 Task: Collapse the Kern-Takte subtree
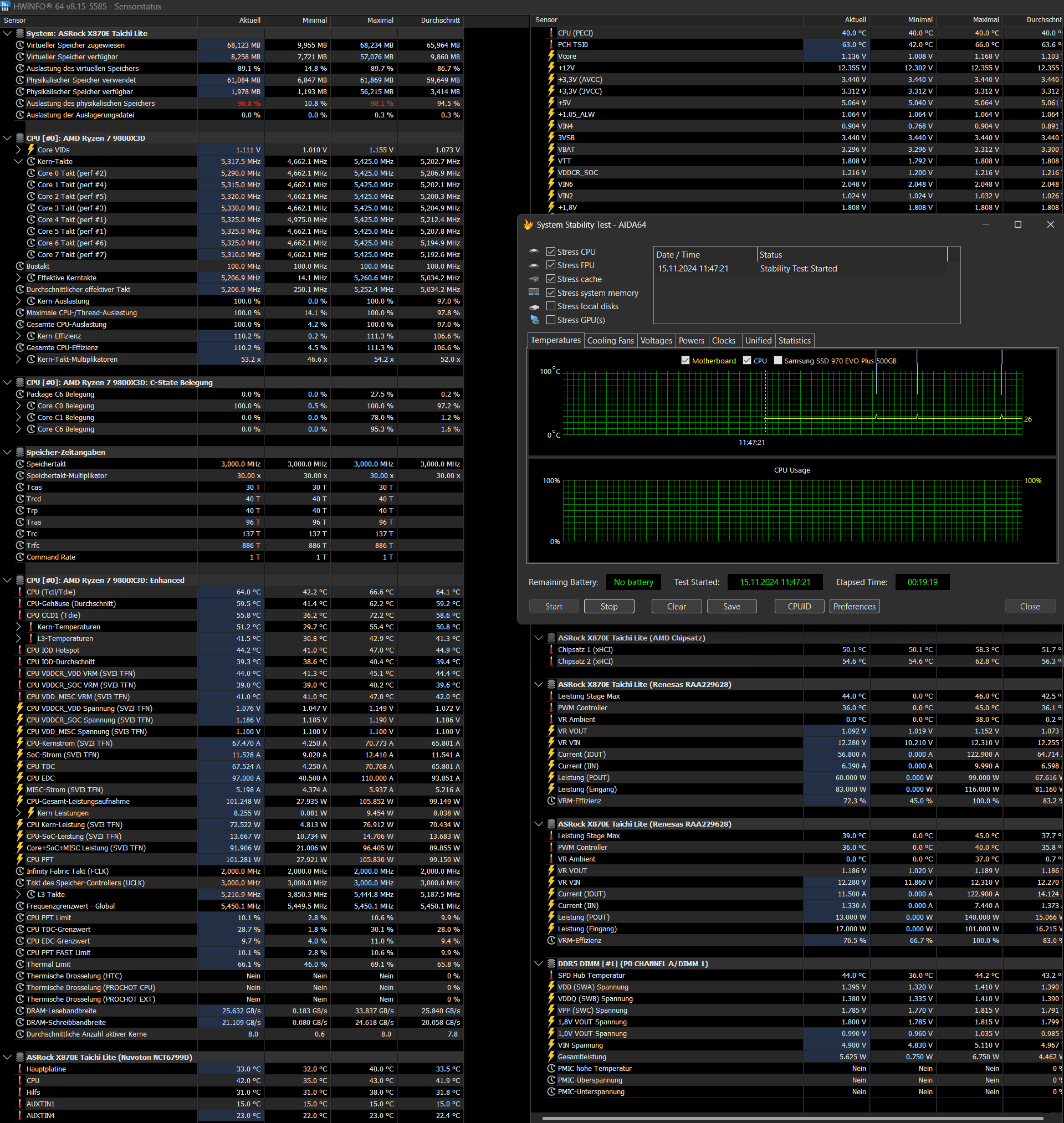[x=18, y=162]
